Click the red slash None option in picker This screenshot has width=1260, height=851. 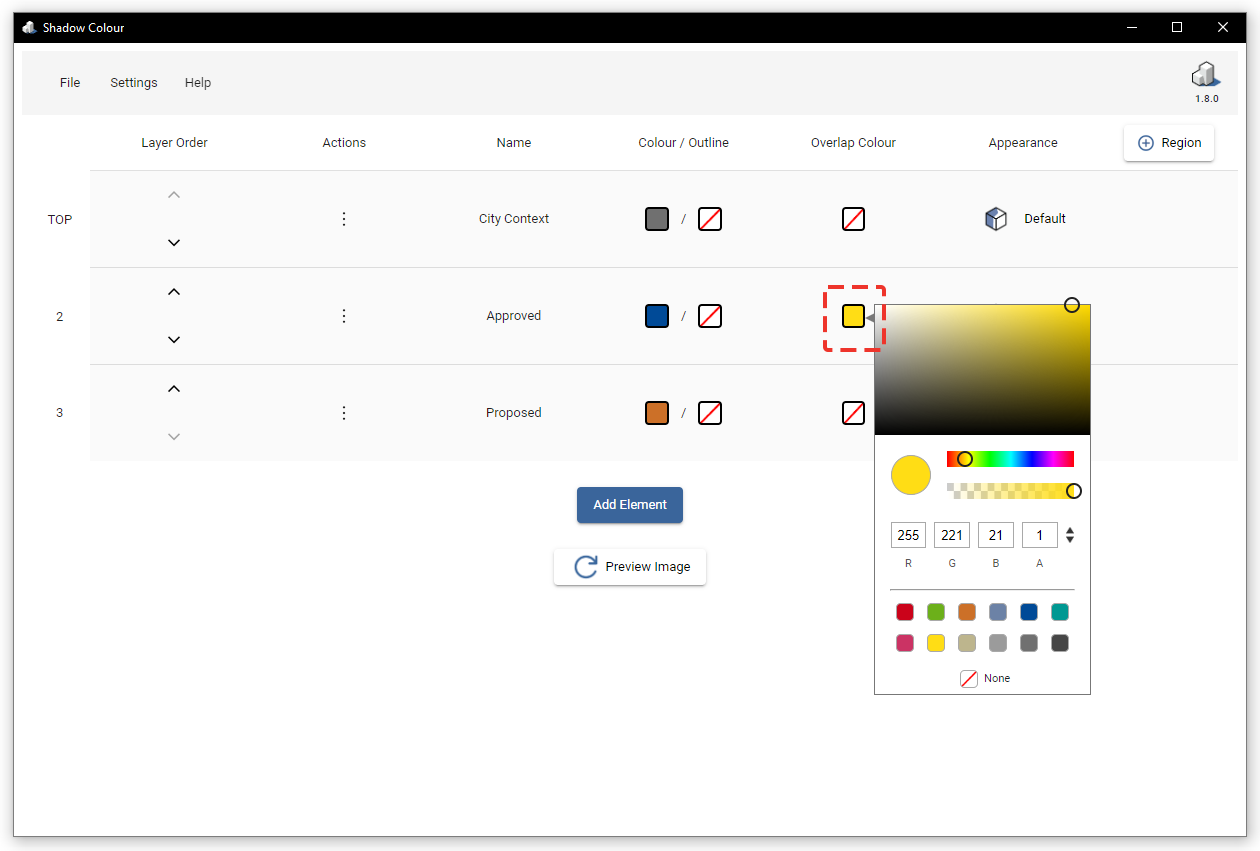coord(968,678)
